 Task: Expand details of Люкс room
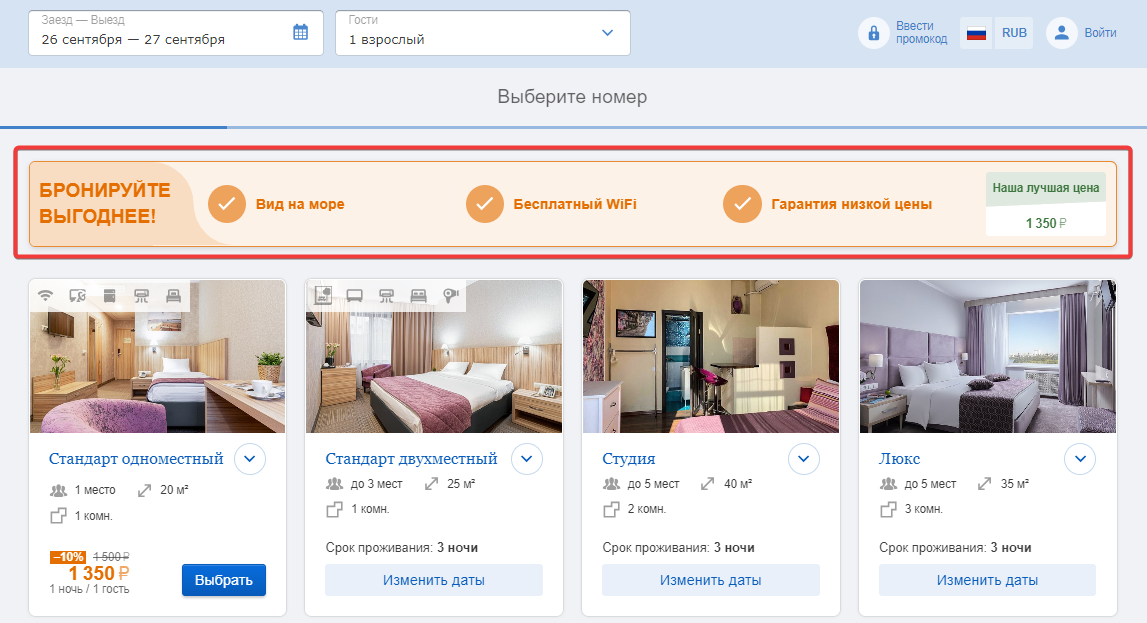[1080, 459]
